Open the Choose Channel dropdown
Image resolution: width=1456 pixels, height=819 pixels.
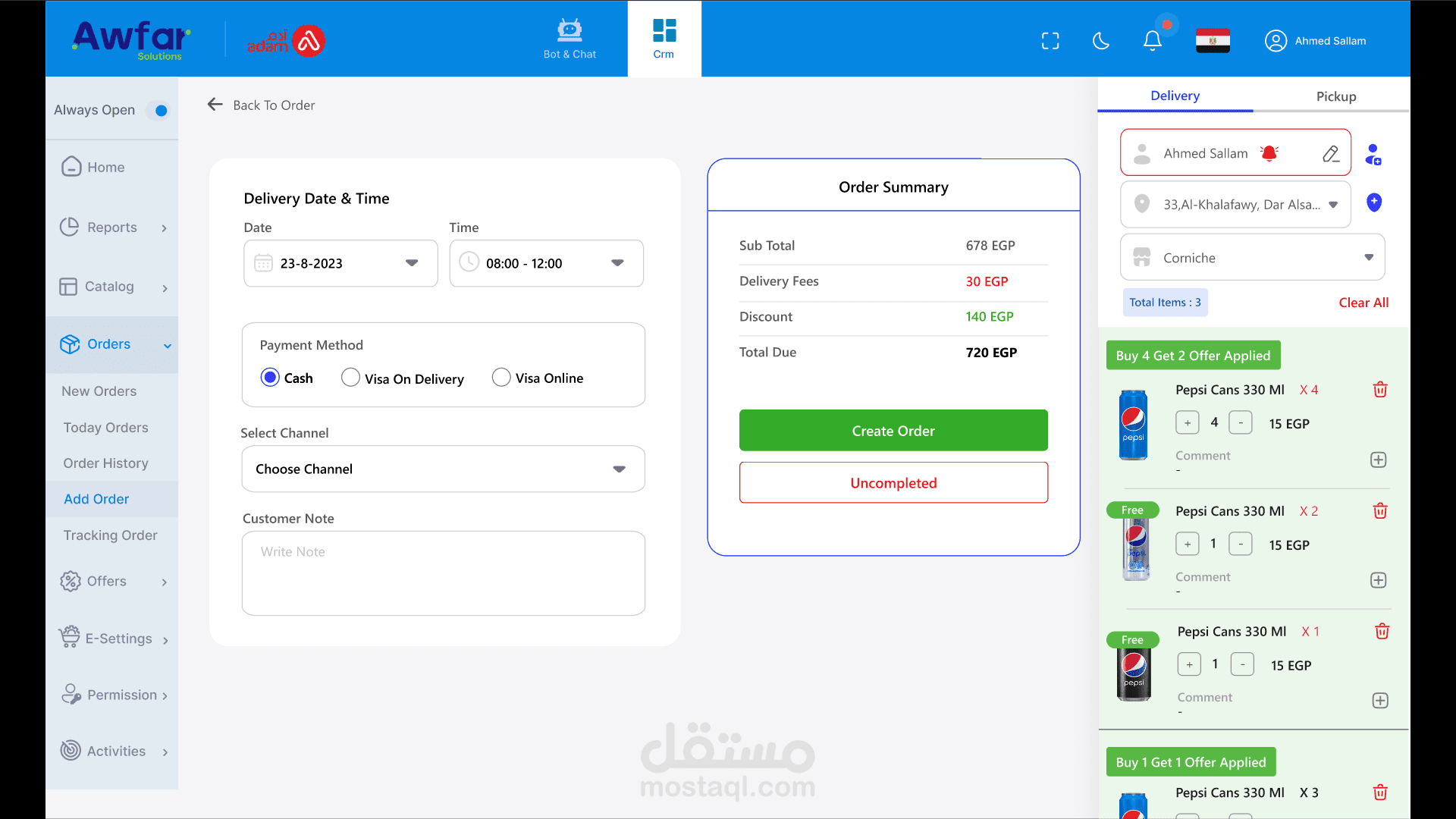pos(443,469)
